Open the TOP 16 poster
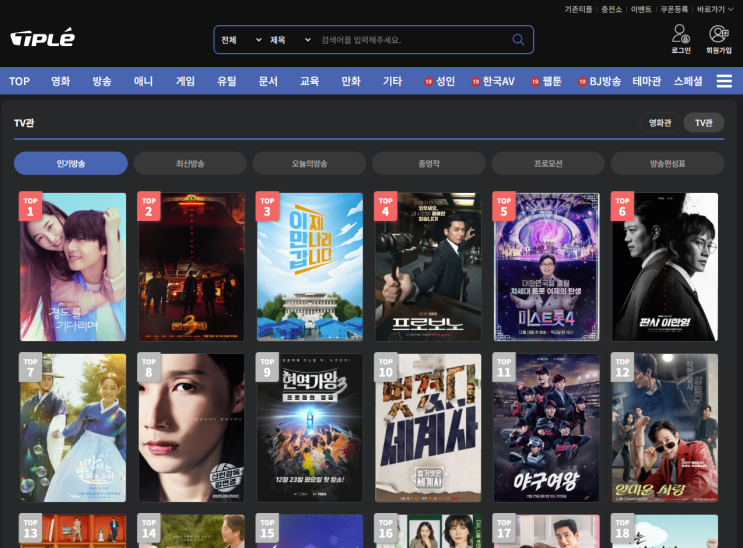Image resolution: width=743 pixels, height=548 pixels. pyautogui.click(x=428, y=531)
